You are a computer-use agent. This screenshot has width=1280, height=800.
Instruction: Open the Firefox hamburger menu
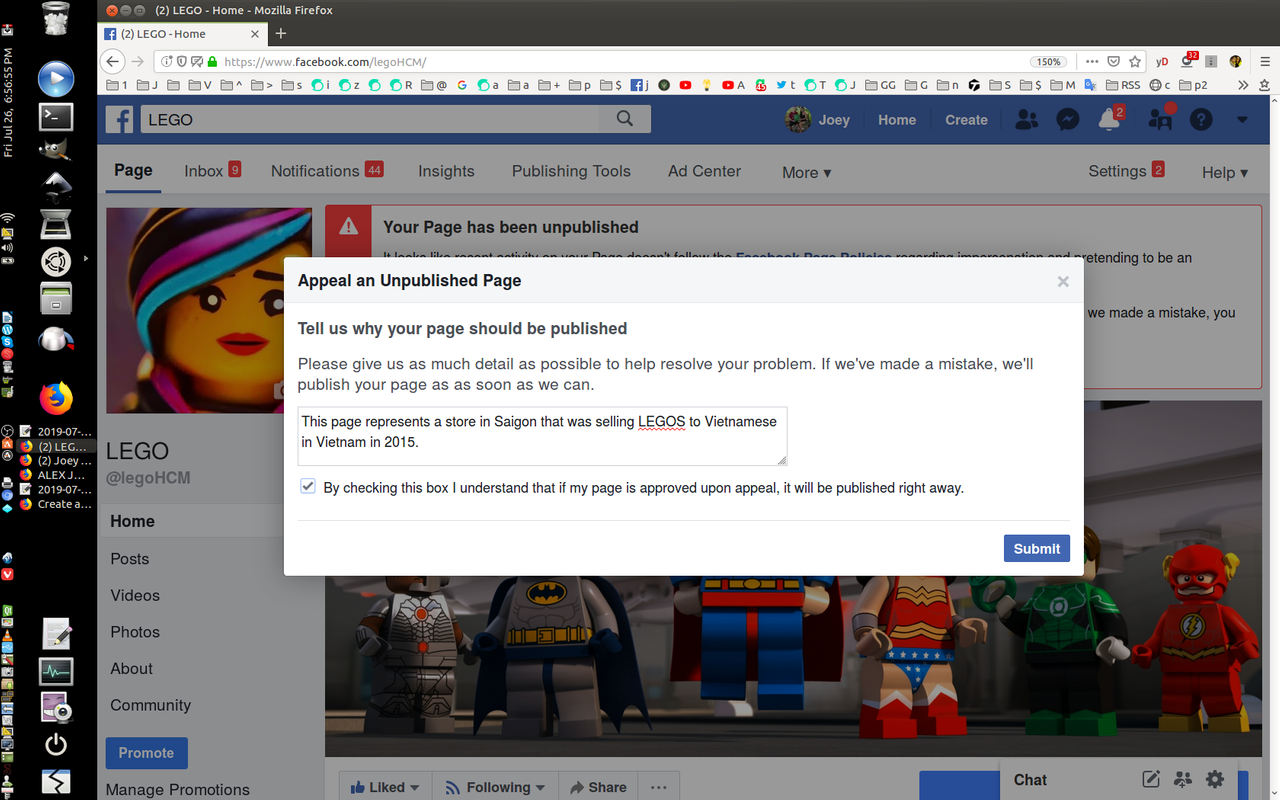[1264, 61]
